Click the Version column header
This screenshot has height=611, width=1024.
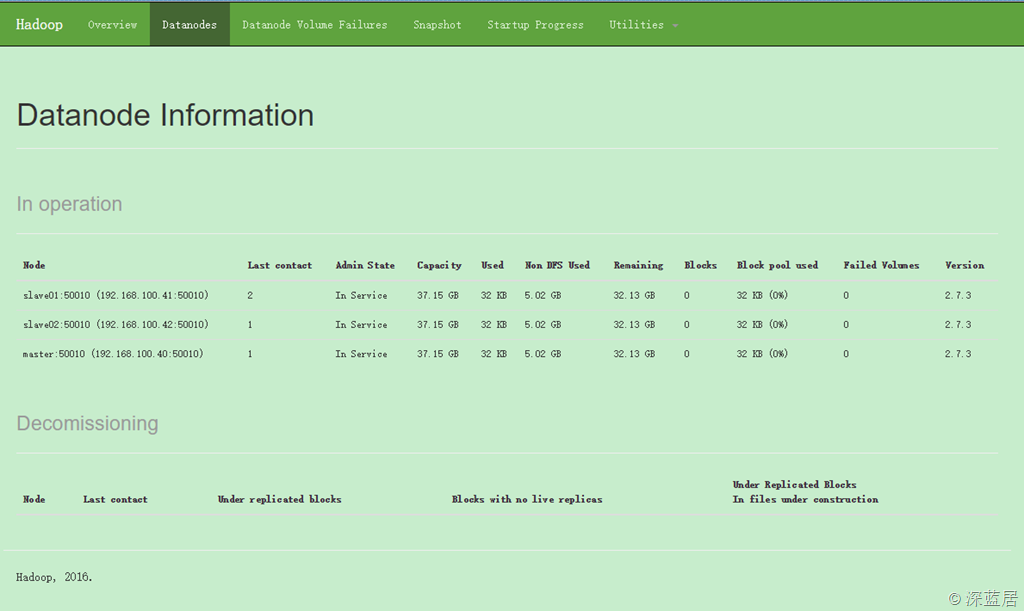(x=964, y=265)
